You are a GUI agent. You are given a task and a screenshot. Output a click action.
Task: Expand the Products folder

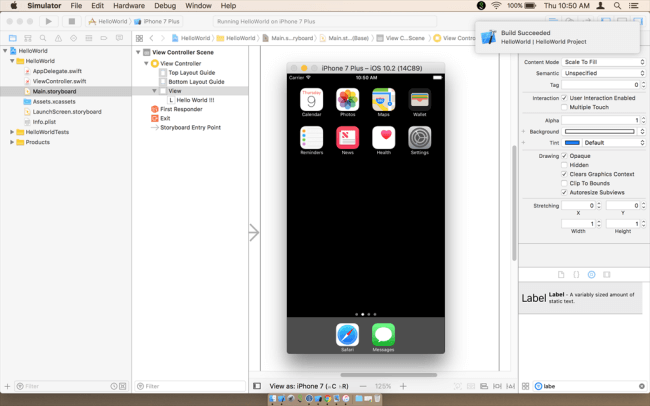[12, 142]
